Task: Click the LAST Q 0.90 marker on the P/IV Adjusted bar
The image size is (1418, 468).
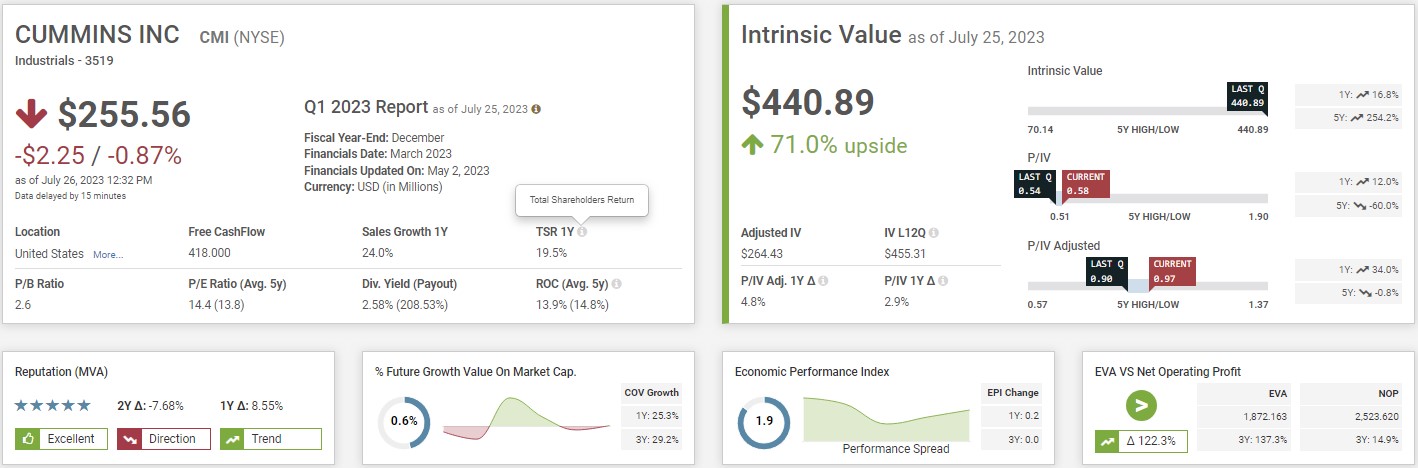Action: (1107, 271)
